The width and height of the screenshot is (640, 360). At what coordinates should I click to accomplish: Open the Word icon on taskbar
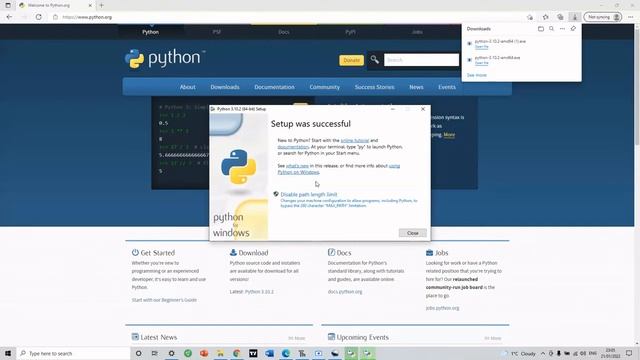coord(269,353)
